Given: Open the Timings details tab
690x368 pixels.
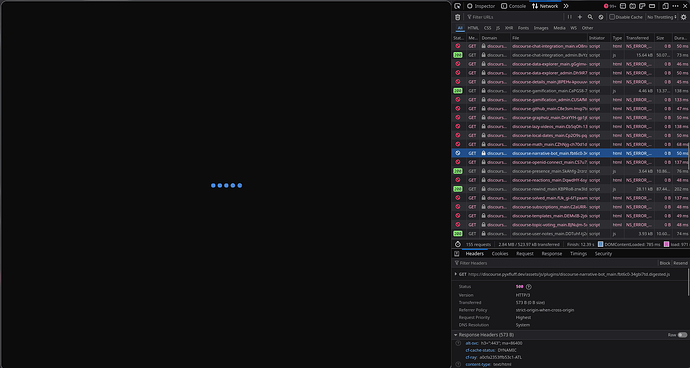Looking at the screenshot, I should point(578,254).
